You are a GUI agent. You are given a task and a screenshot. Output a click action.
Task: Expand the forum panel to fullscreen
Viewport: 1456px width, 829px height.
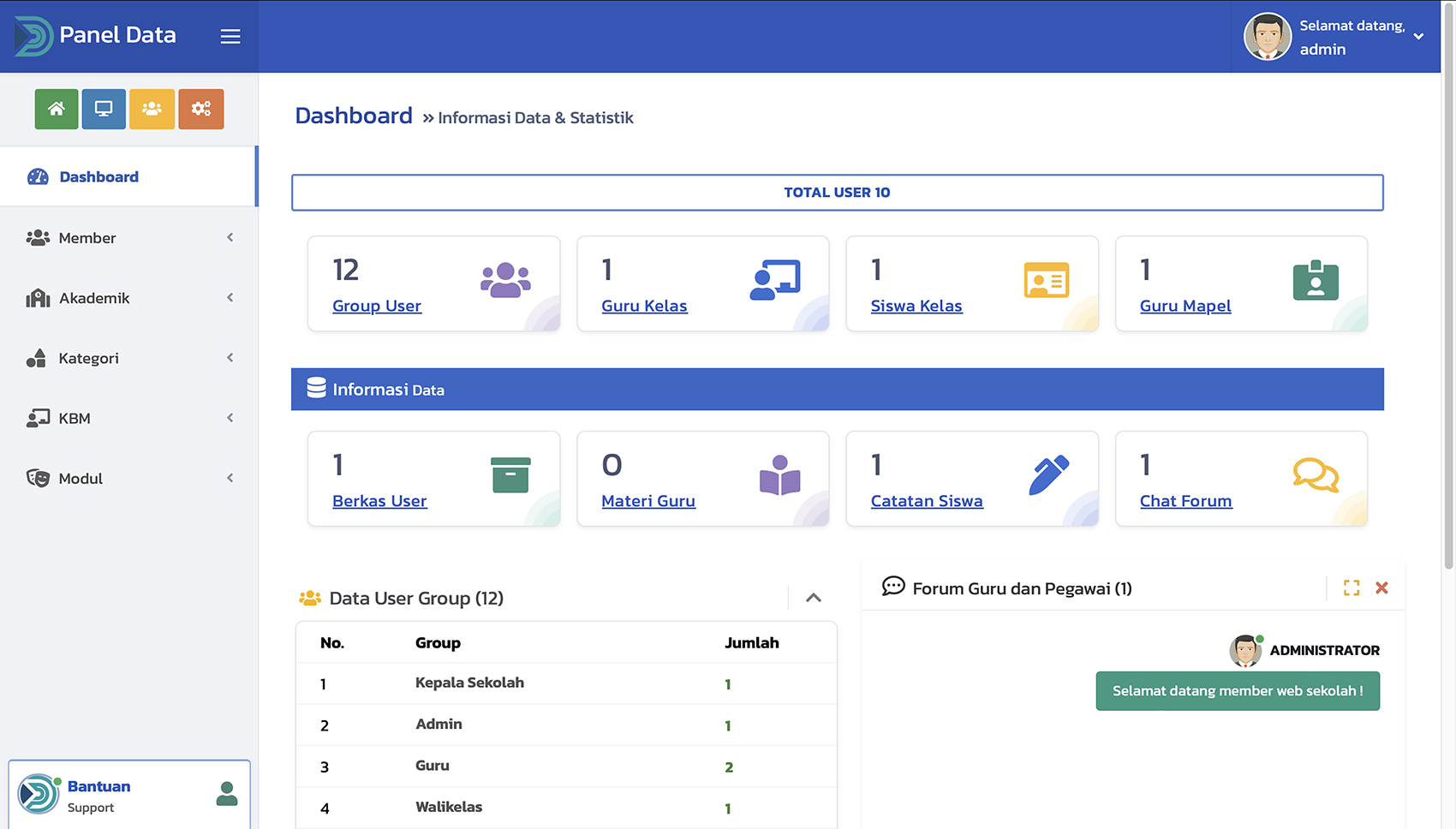pyautogui.click(x=1352, y=587)
